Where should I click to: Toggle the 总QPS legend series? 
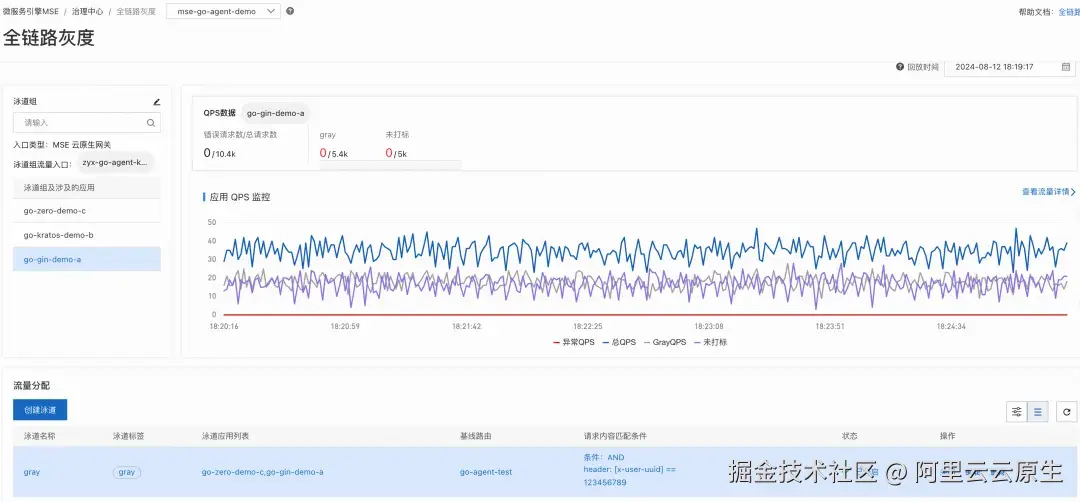(x=619, y=342)
